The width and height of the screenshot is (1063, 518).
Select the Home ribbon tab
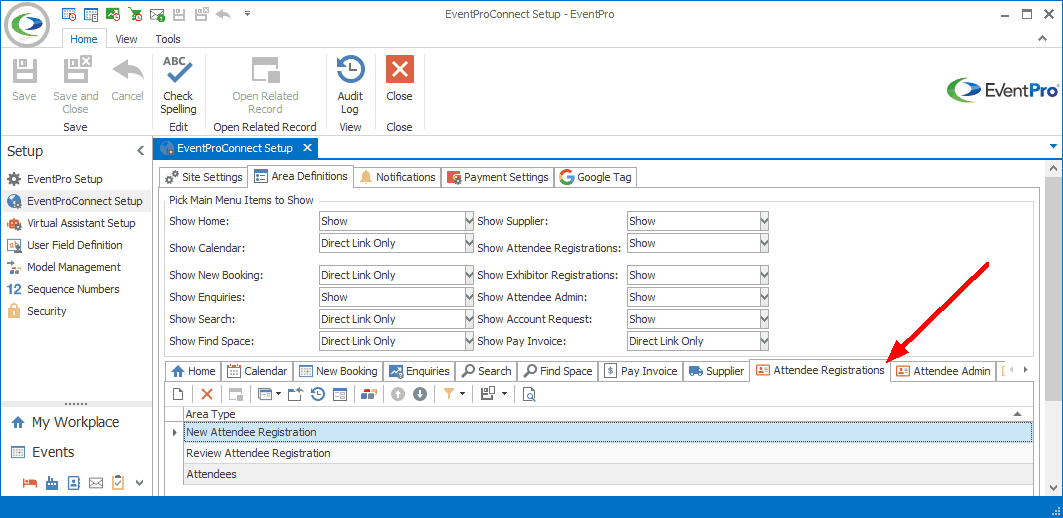coord(84,39)
